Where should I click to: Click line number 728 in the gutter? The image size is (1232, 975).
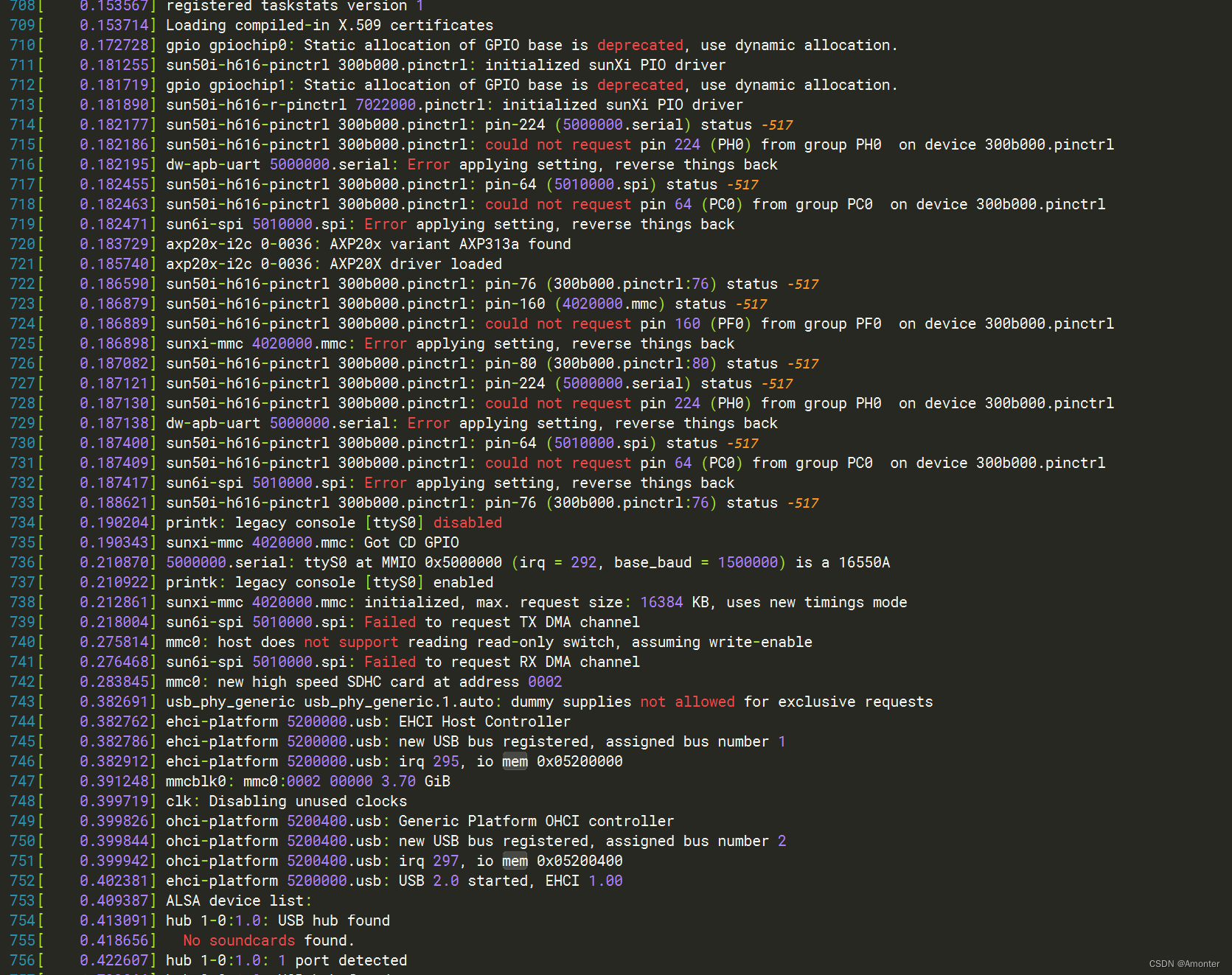tap(22, 403)
